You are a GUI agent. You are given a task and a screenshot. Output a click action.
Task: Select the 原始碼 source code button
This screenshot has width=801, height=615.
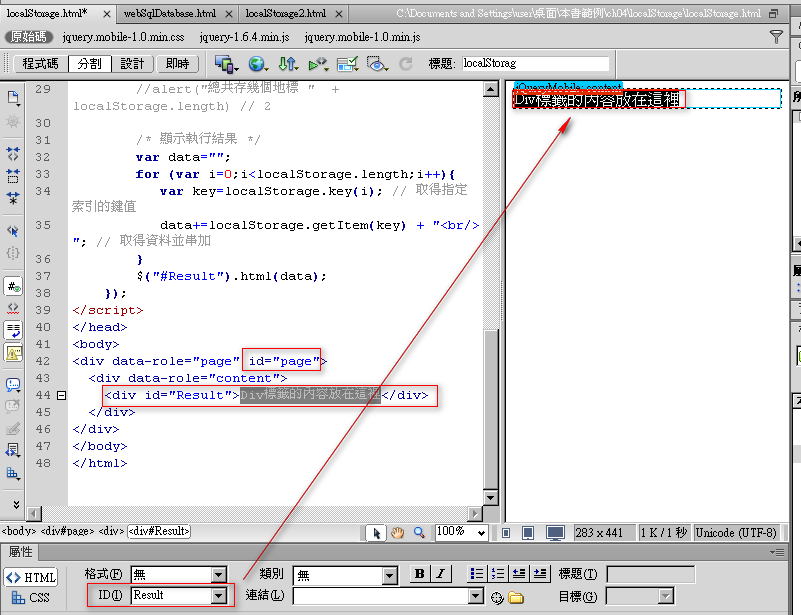29,37
